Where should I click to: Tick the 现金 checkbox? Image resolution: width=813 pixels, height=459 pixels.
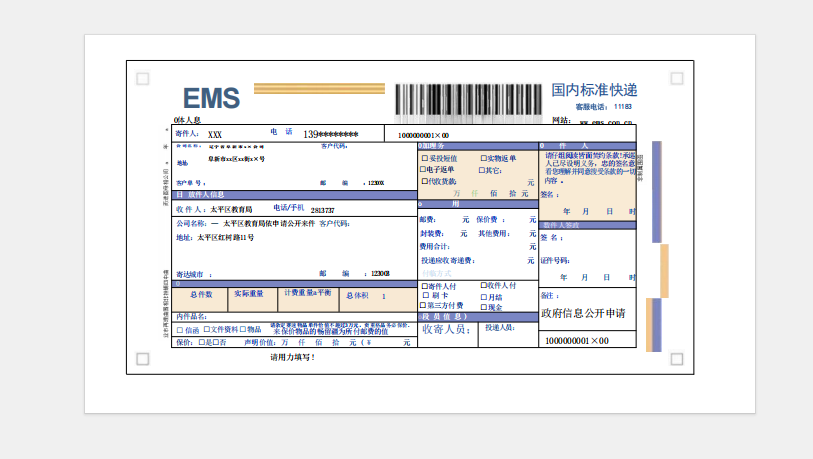tap(483, 307)
